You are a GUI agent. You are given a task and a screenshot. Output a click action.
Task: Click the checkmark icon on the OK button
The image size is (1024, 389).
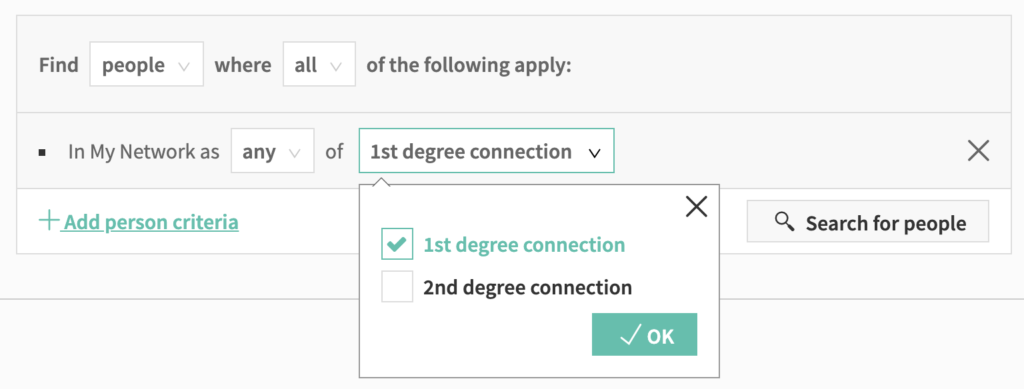(x=630, y=335)
